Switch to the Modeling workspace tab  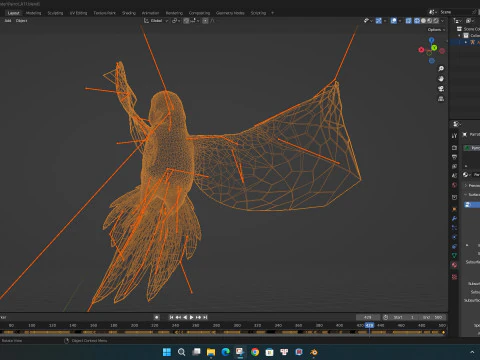click(x=33, y=13)
